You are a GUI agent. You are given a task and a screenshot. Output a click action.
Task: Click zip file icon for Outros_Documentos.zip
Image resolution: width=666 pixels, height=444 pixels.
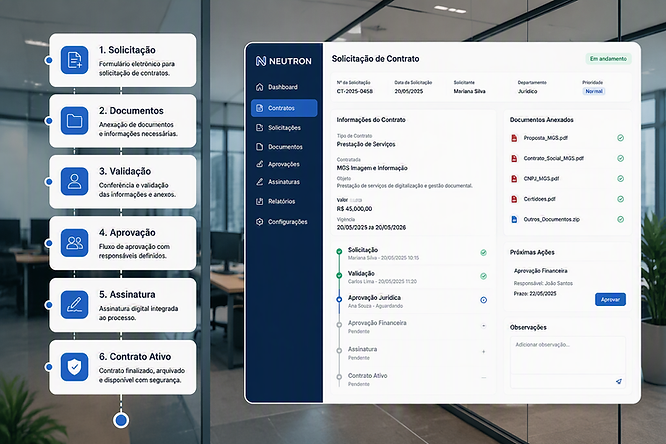coord(514,220)
